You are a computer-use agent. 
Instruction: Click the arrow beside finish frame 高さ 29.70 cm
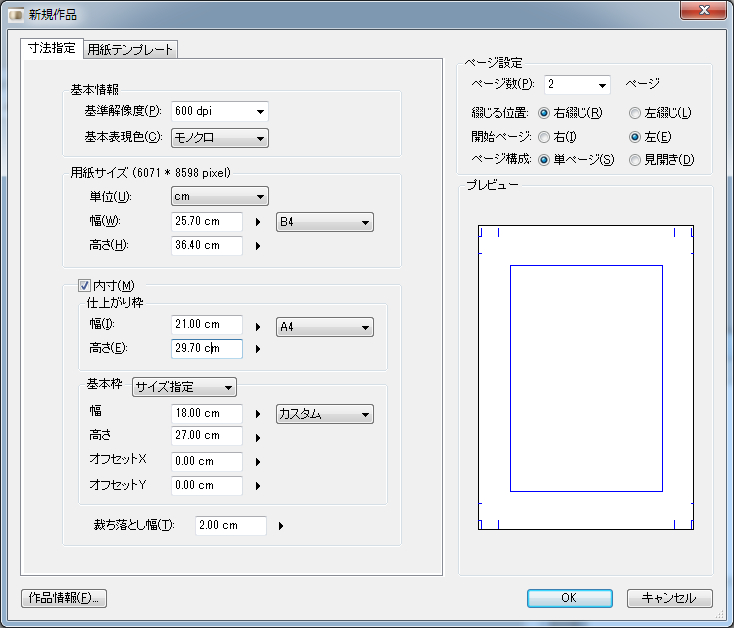[258, 349]
